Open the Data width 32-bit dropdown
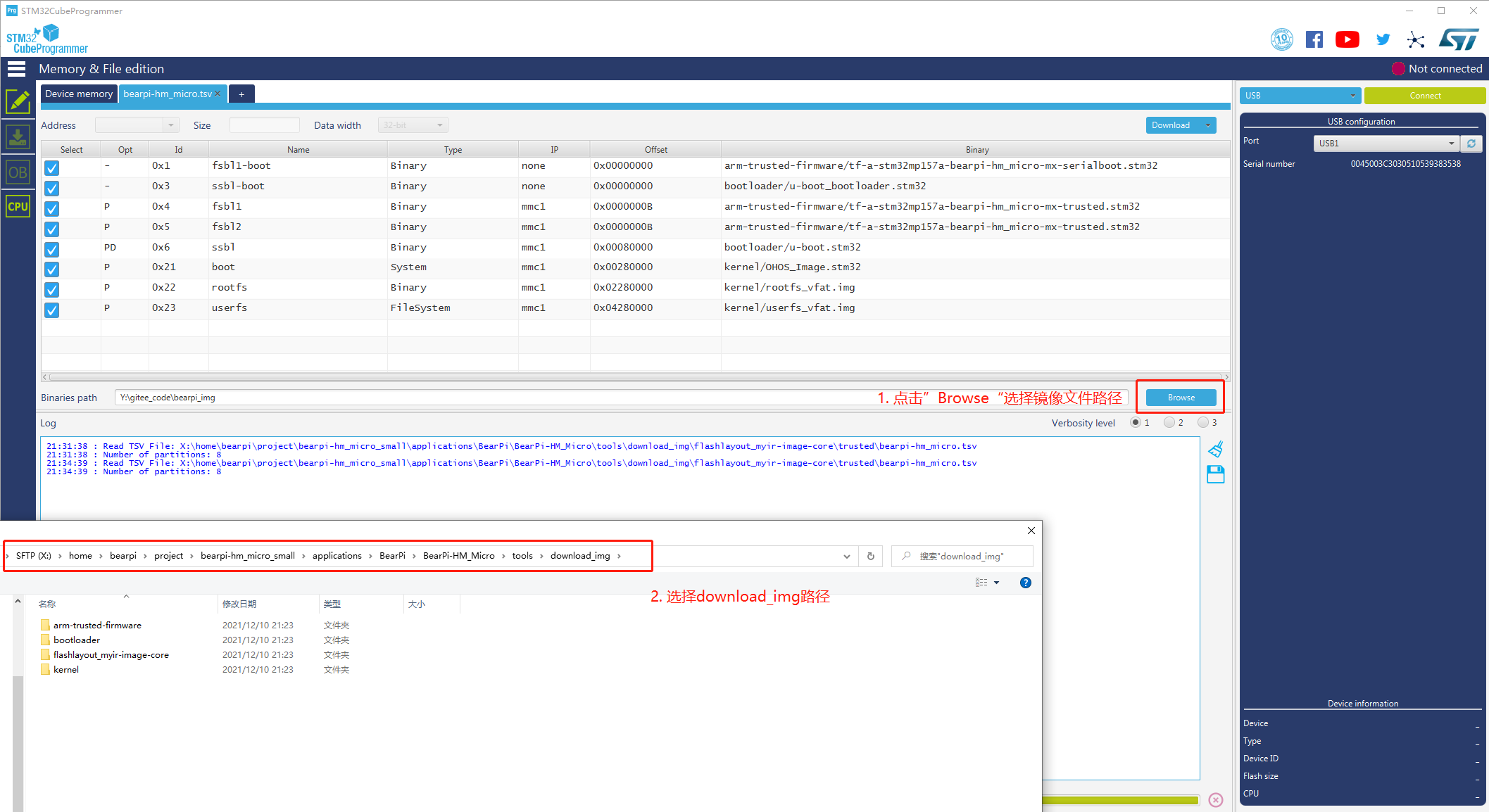 click(x=413, y=125)
